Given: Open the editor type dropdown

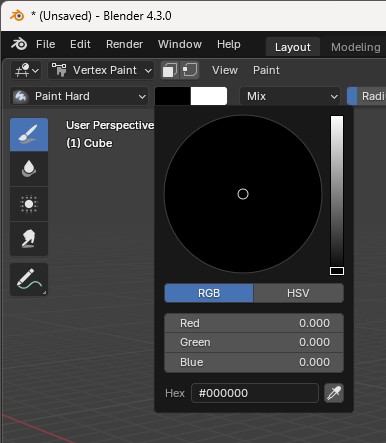Looking at the screenshot, I should pyautogui.click(x=26, y=70).
